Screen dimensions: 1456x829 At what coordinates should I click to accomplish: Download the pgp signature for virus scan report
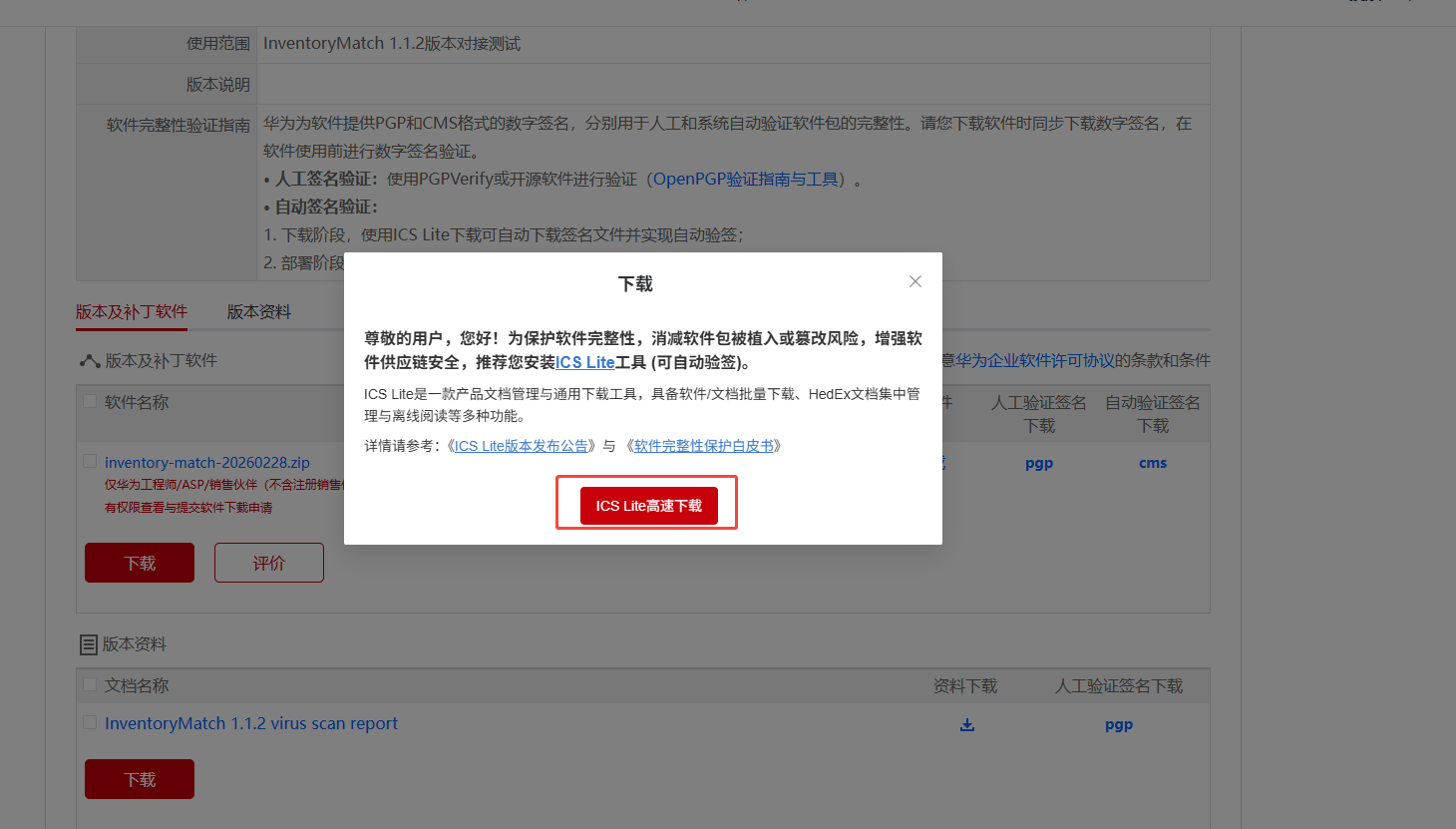point(1118,724)
